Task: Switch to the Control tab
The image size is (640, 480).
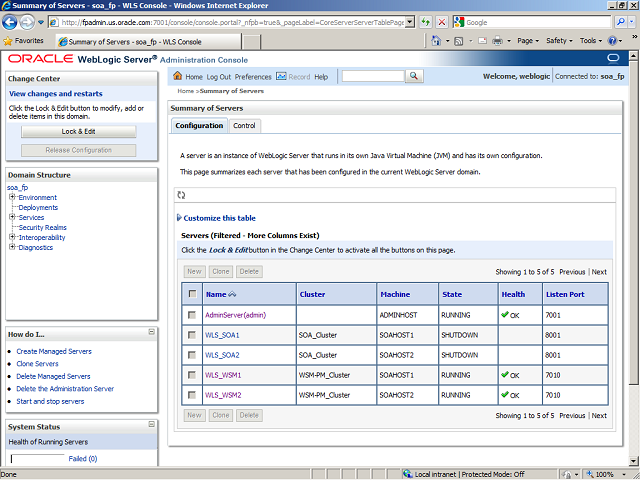Action: [x=244, y=126]
